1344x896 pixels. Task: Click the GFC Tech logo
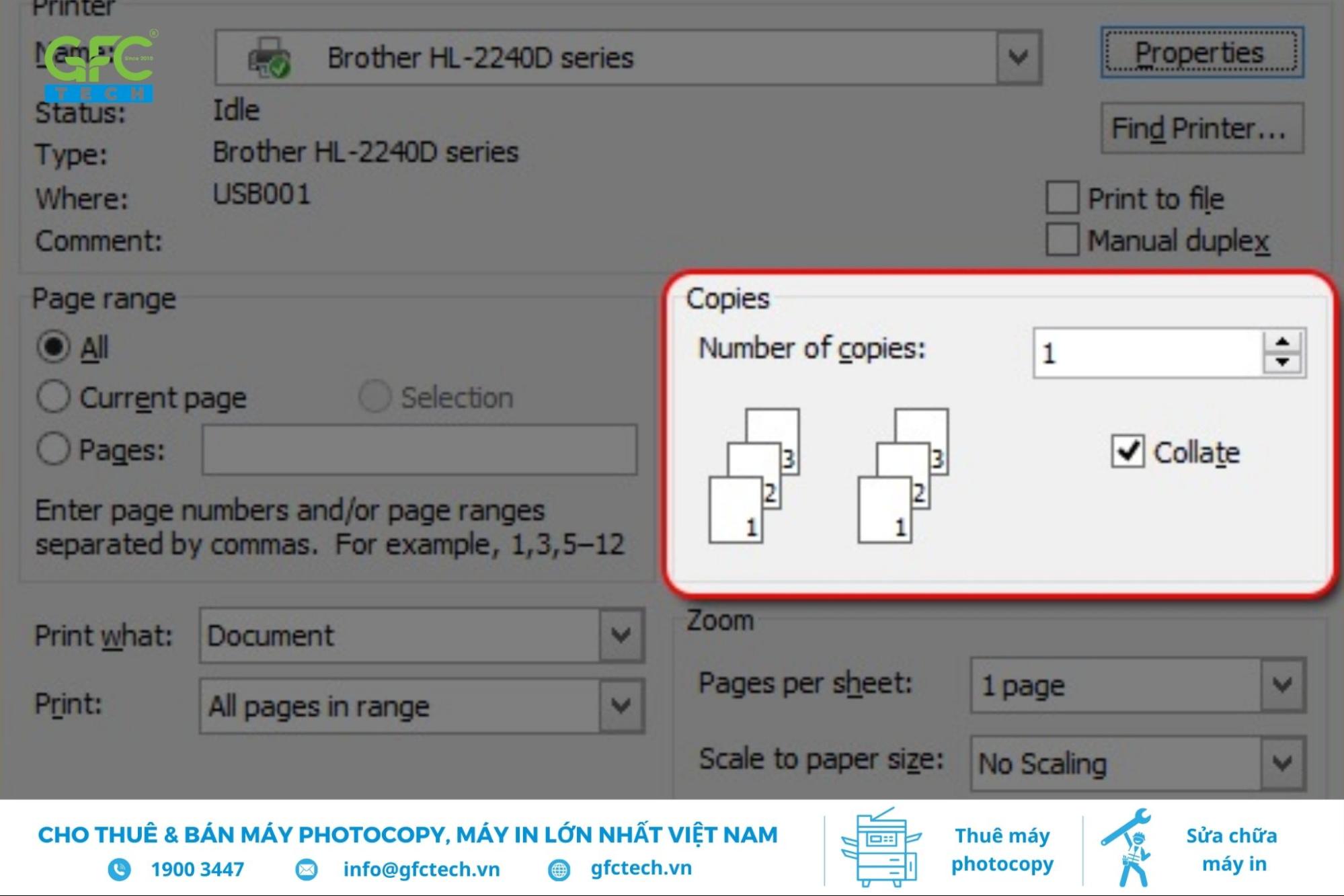pos(100,65)
